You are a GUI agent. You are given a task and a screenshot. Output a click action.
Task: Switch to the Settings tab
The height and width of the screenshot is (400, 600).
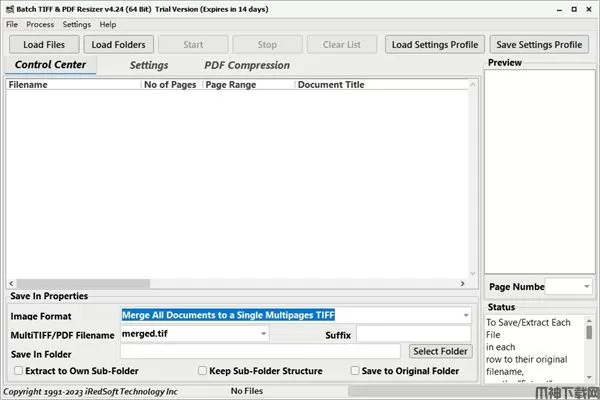point(149,65)
